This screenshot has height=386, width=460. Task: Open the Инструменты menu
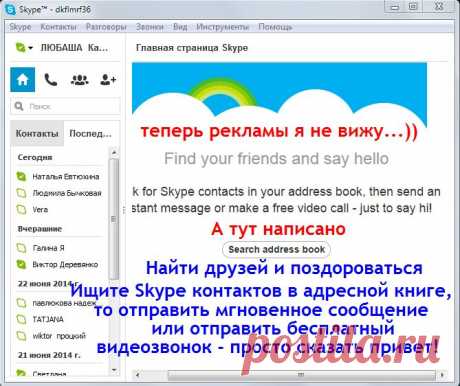pos(223,27)
